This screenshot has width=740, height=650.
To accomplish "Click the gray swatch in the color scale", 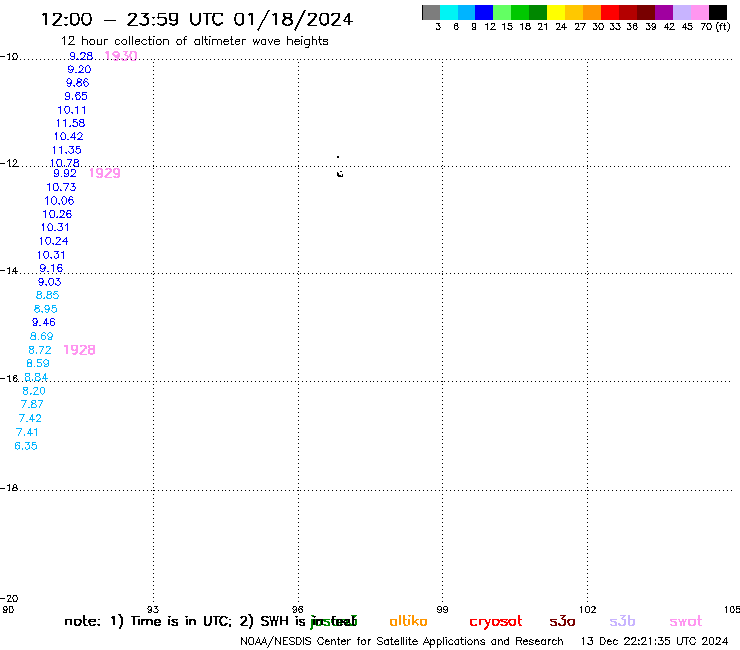I will tap(431, 12).
